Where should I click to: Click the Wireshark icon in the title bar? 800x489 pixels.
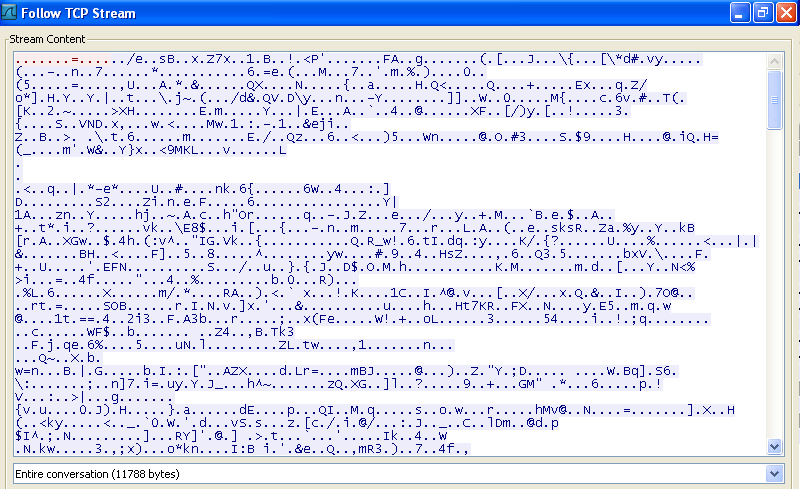tap(12, 13)
